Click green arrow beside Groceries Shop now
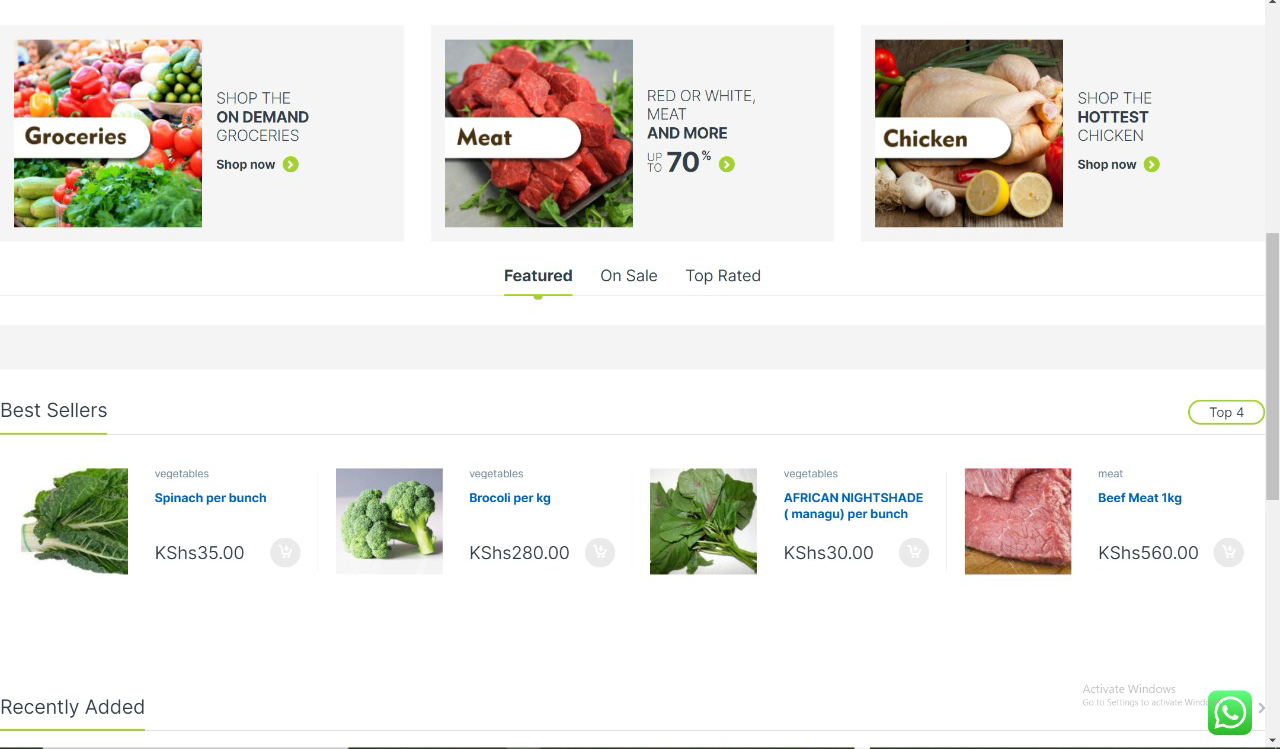Screen dimensions: 1280x749 click(x=291, y=164)
